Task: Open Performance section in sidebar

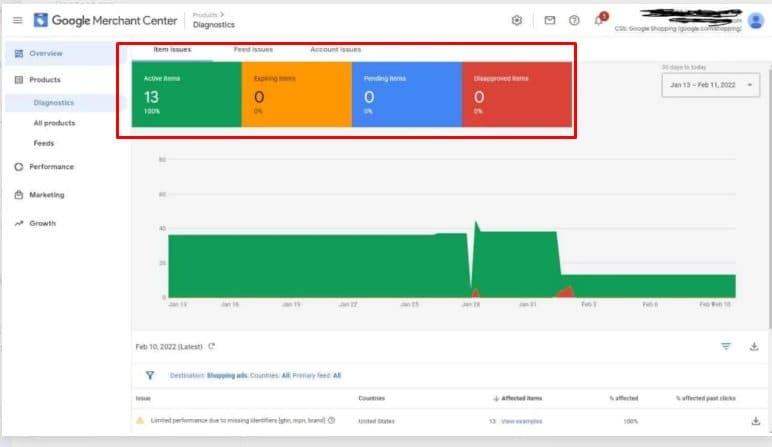Action: point(51,167)
